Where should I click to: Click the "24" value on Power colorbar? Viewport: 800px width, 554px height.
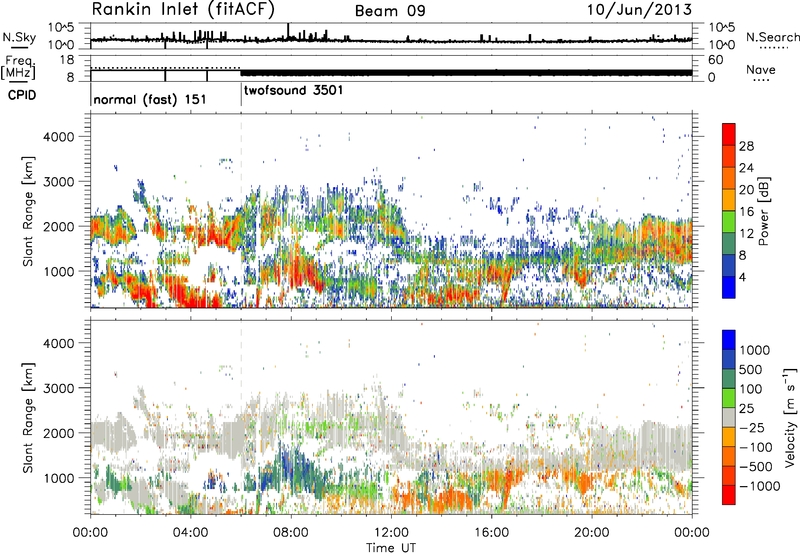point(746,168)
